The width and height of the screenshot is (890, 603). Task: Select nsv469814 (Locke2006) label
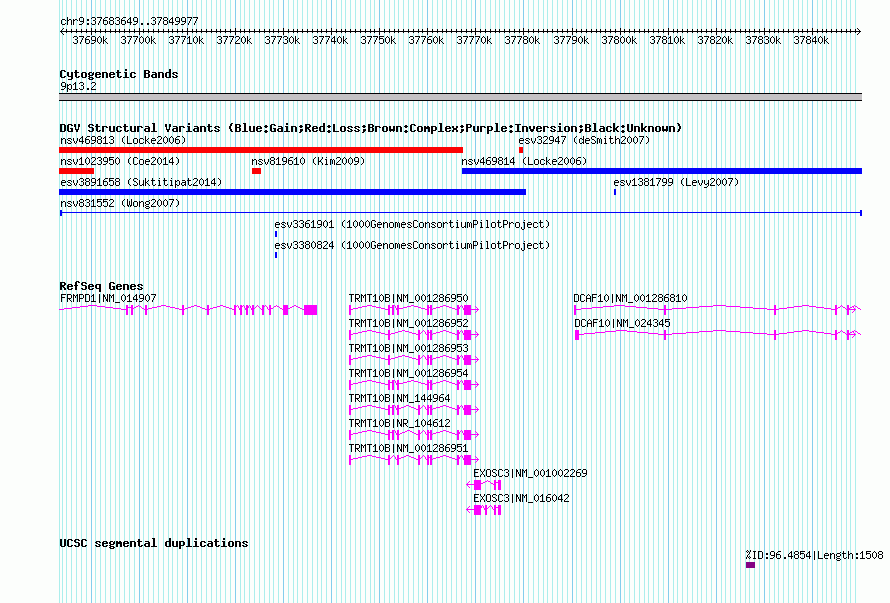[524, 161]
